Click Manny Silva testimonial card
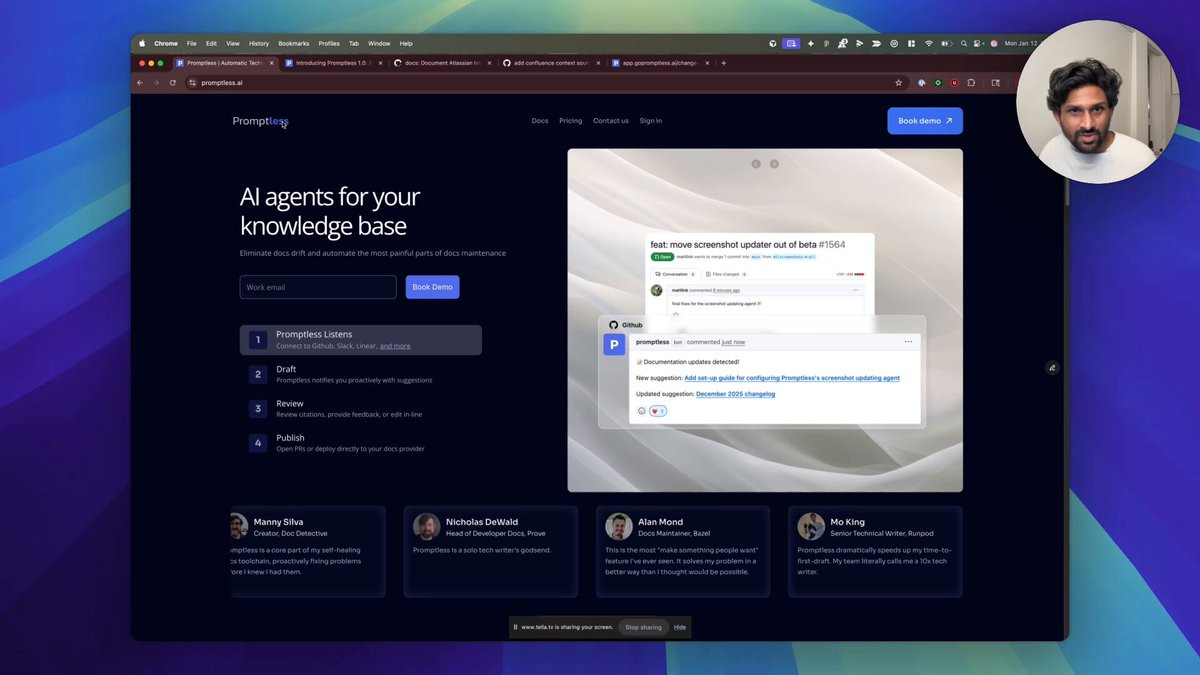This screenshot has width=1200, height=675. 308,552
